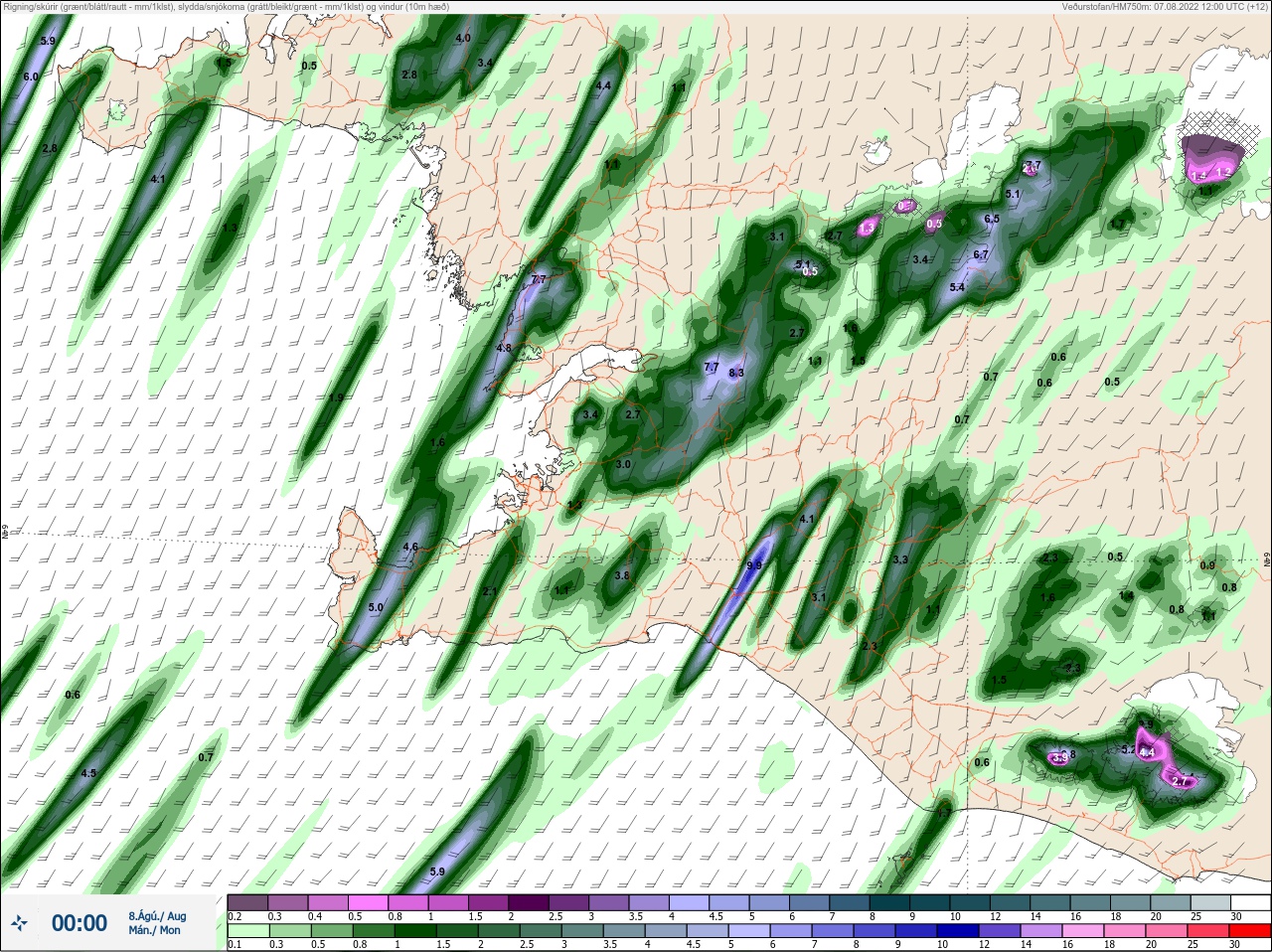Click the 3.3 precipitation value on the map
Viewport: 1272px width, 952px height.
tap(901, 560)
